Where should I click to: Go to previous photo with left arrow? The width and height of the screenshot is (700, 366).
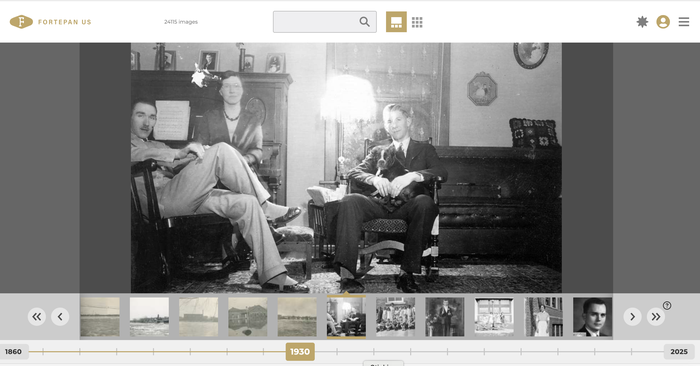60,317
